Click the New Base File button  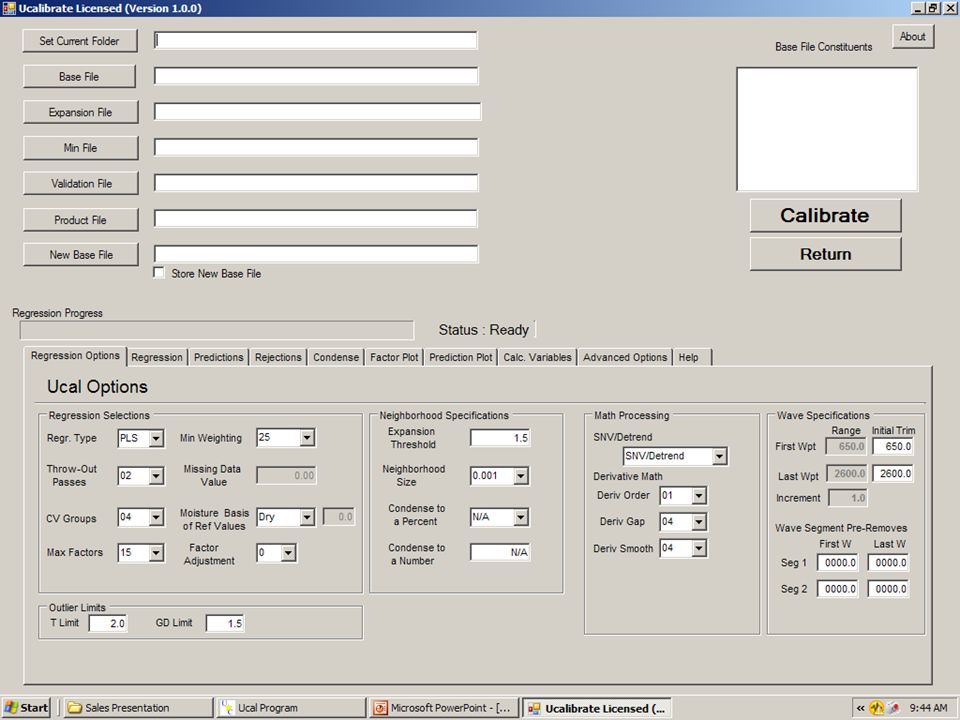point(81,255)
